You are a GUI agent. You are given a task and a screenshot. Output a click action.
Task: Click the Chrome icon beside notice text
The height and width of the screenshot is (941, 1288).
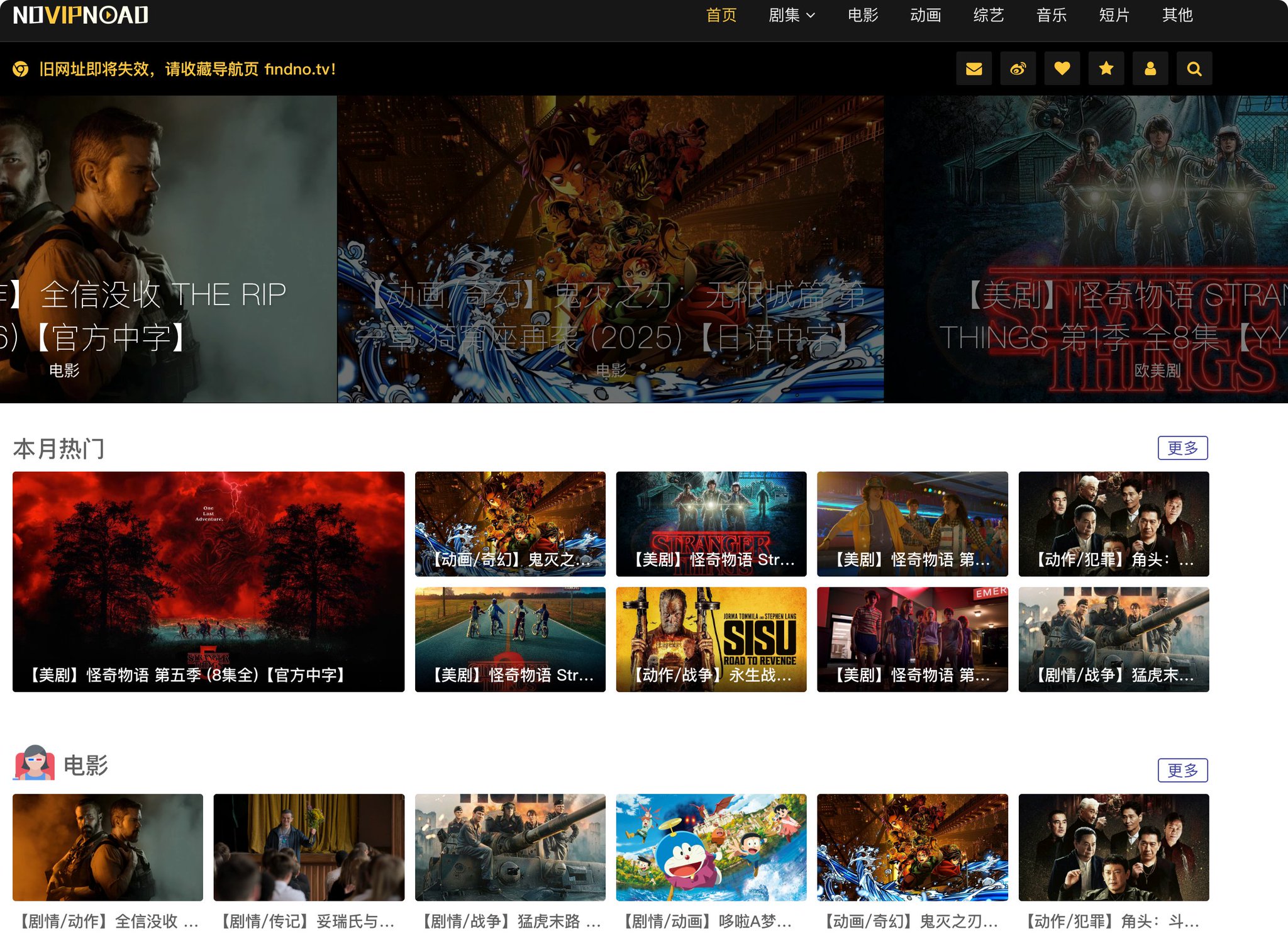(20, 69)
